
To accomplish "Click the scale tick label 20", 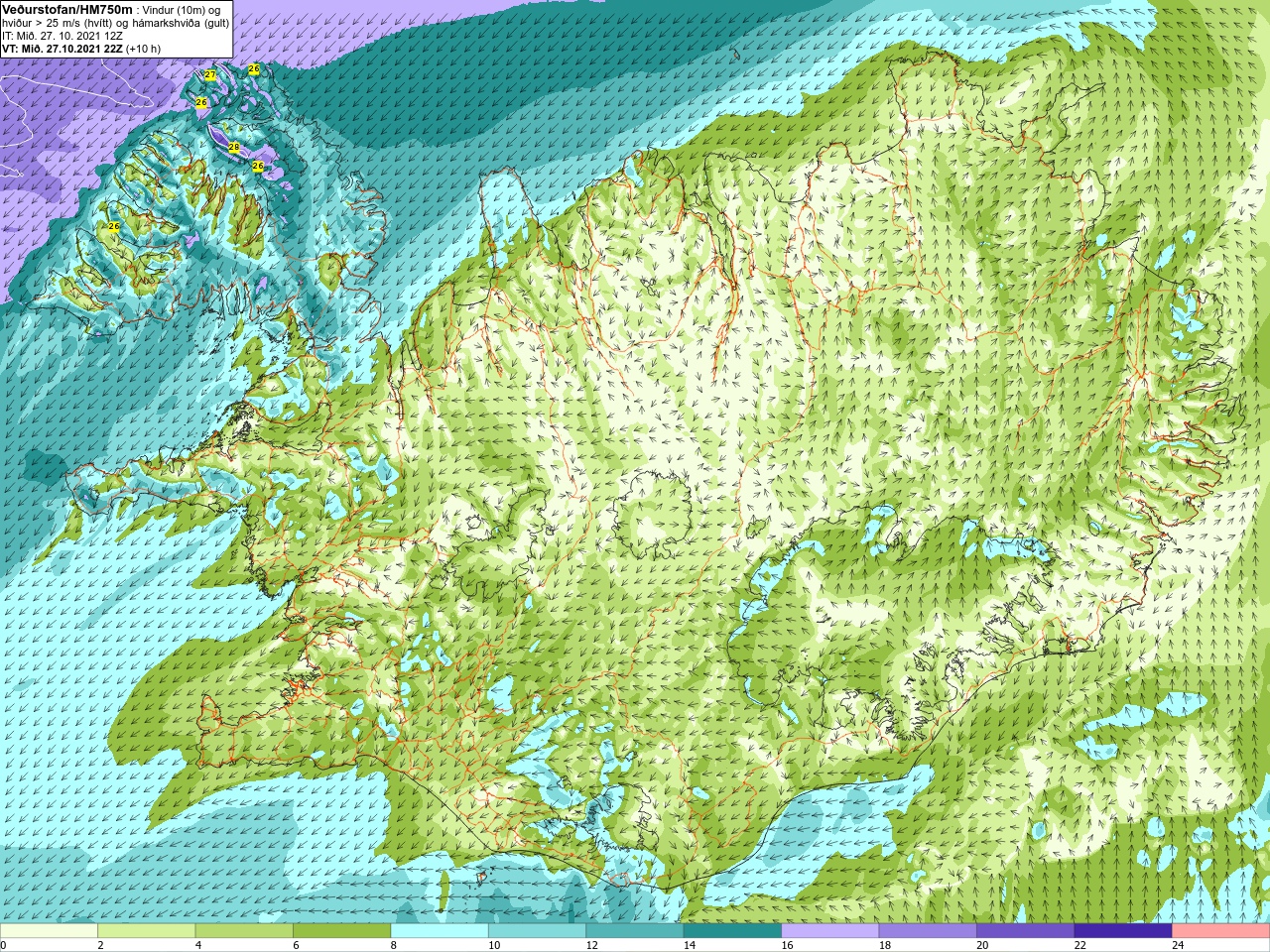I will (982, 945).
